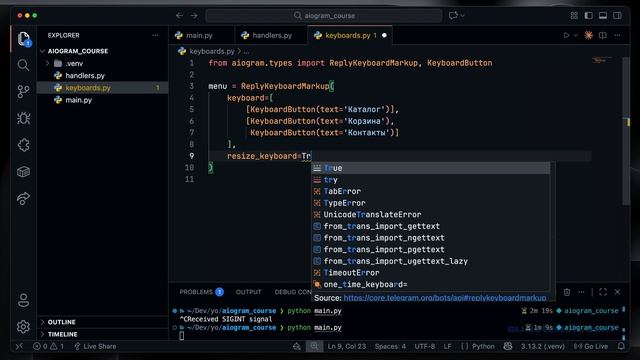Open the Accounts menu icon
The image size is (640, 360).
click(24, 300)
